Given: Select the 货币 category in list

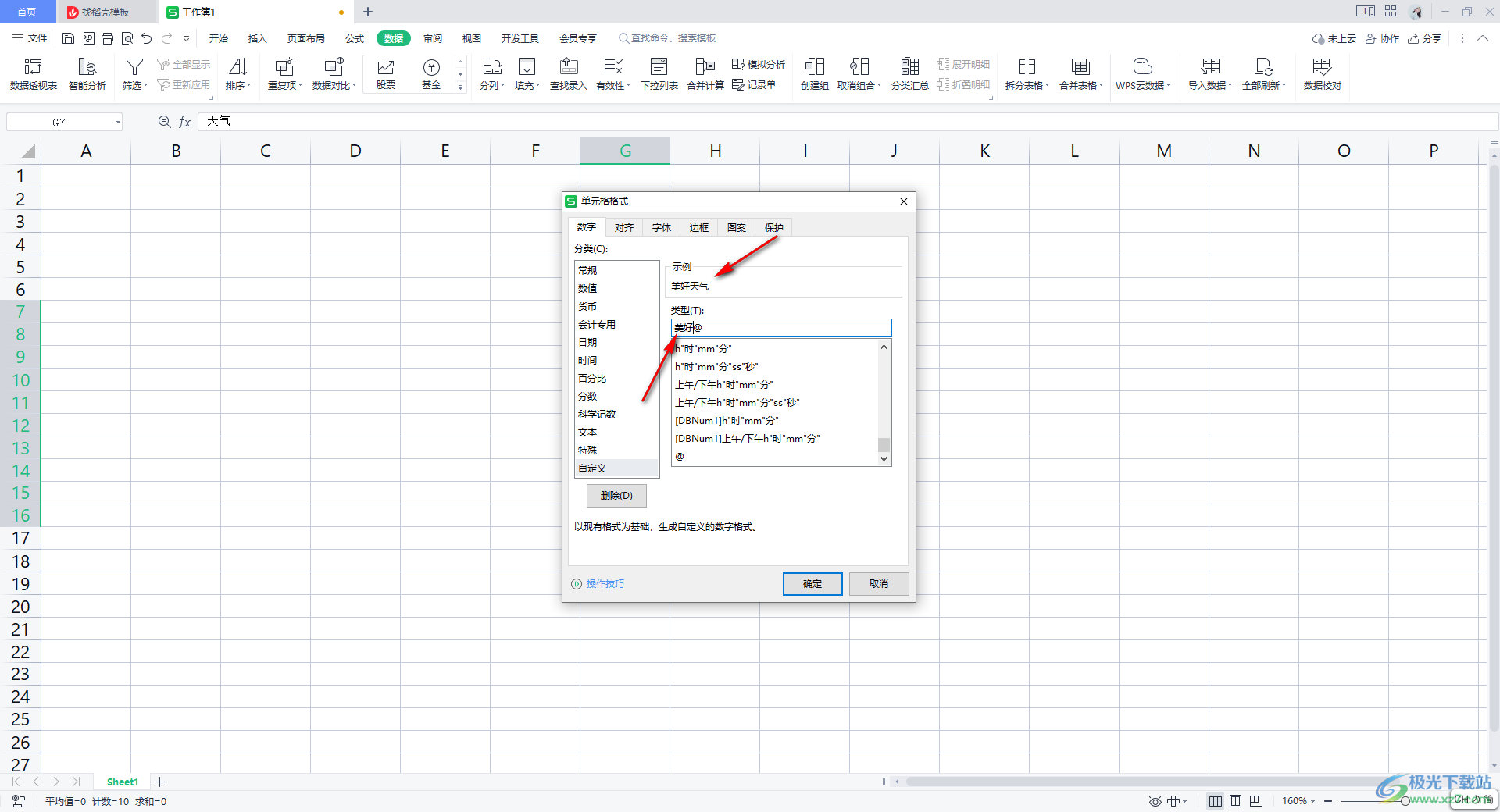Looking at the screenshot, I should (617, 306).
